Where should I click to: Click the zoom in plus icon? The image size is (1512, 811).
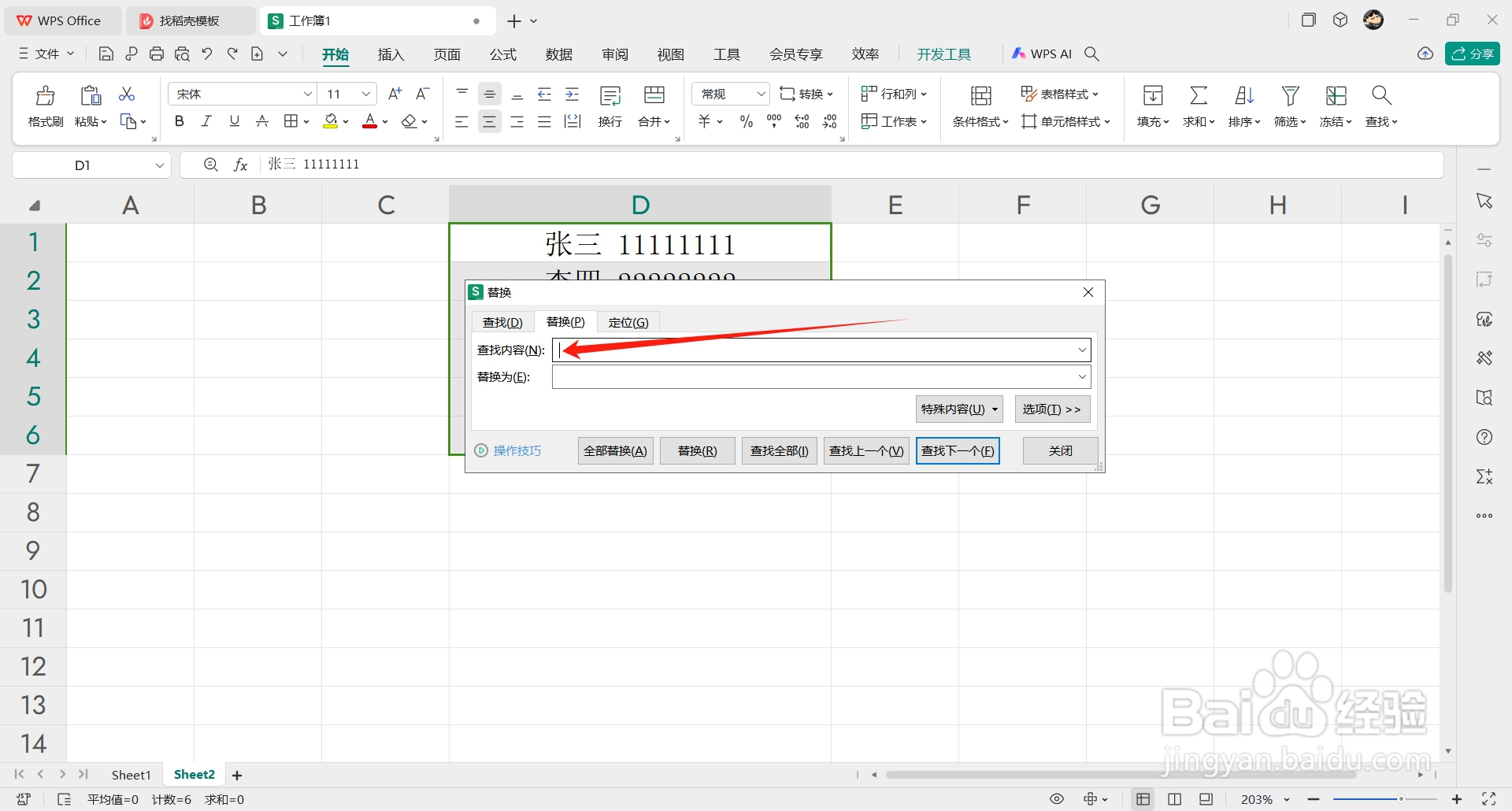[x=1457, y=800]
